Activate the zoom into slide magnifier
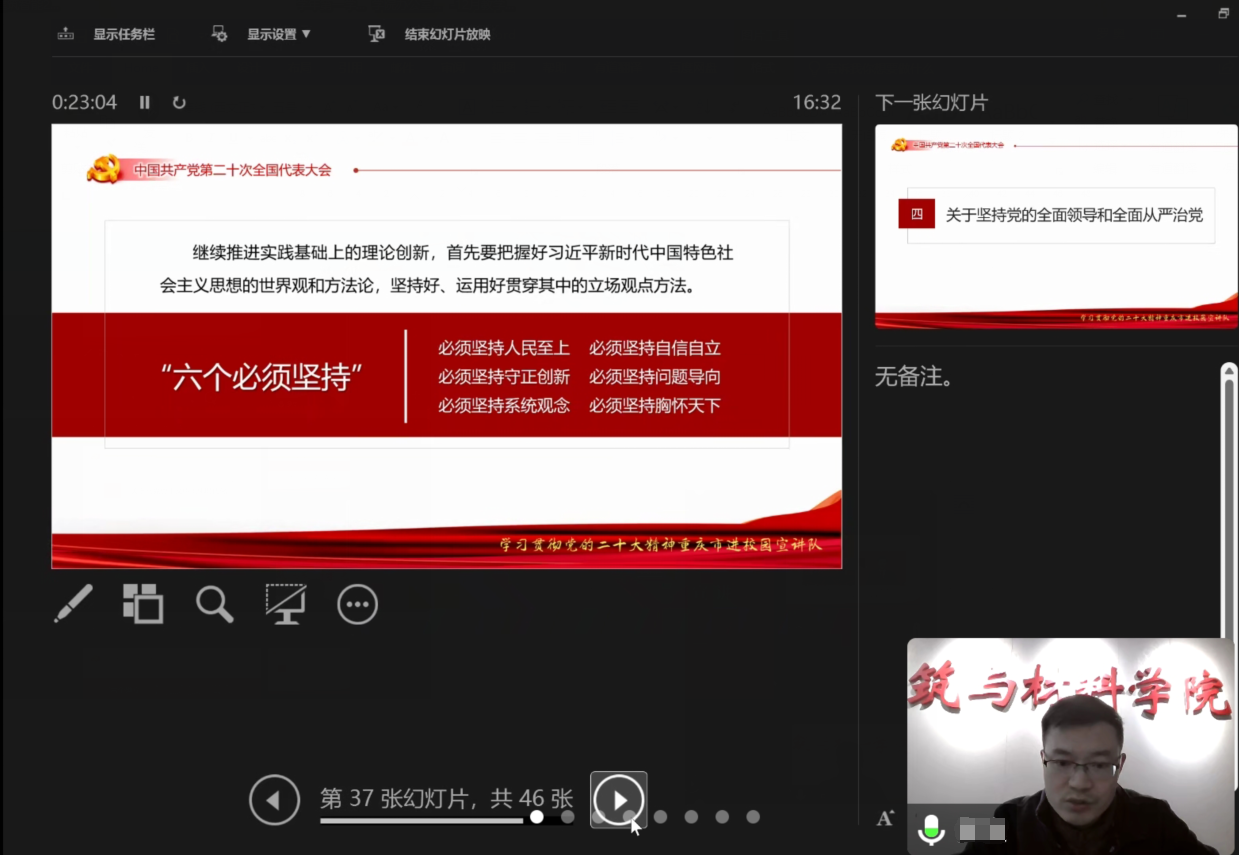Viewport: 1239px width, 855px height. pos(214,604)
